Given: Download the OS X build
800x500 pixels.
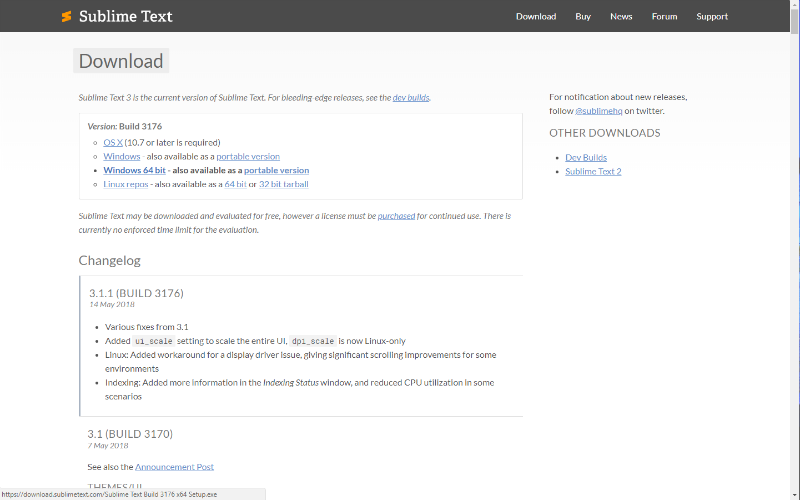Looking at the screenshot, I should point(113,142).
